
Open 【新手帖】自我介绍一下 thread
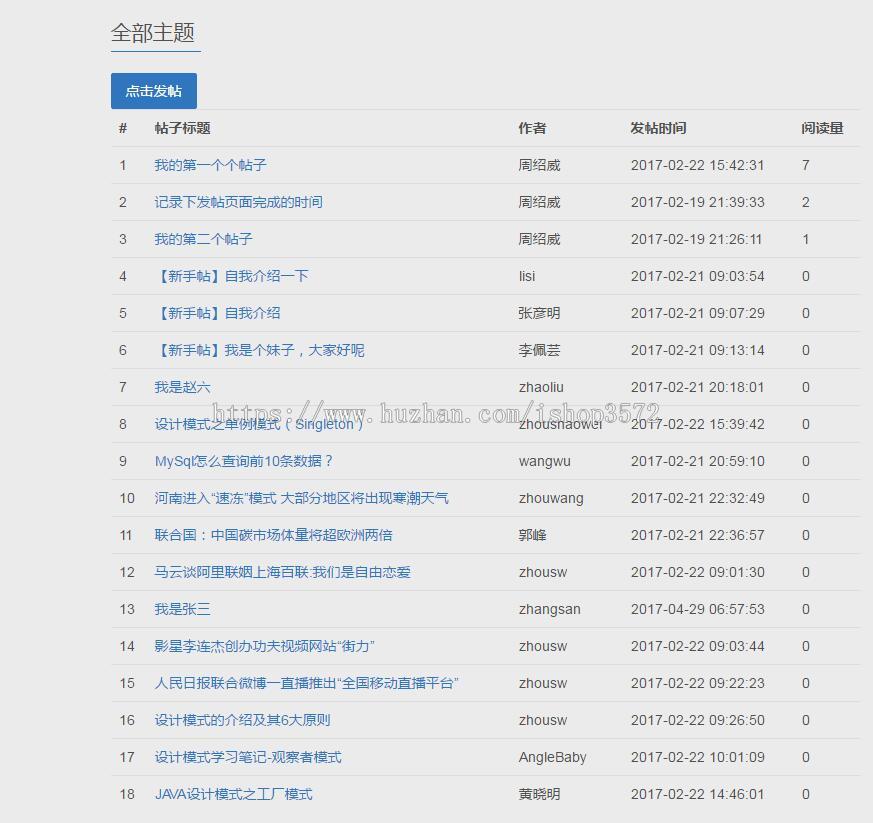[232, 276]
